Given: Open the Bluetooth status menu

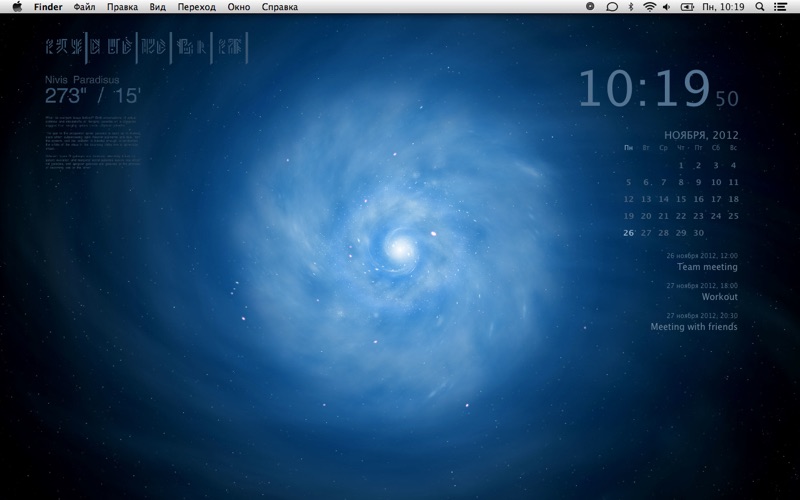Looking at the screenshot, I should click(x=631, y=7).
